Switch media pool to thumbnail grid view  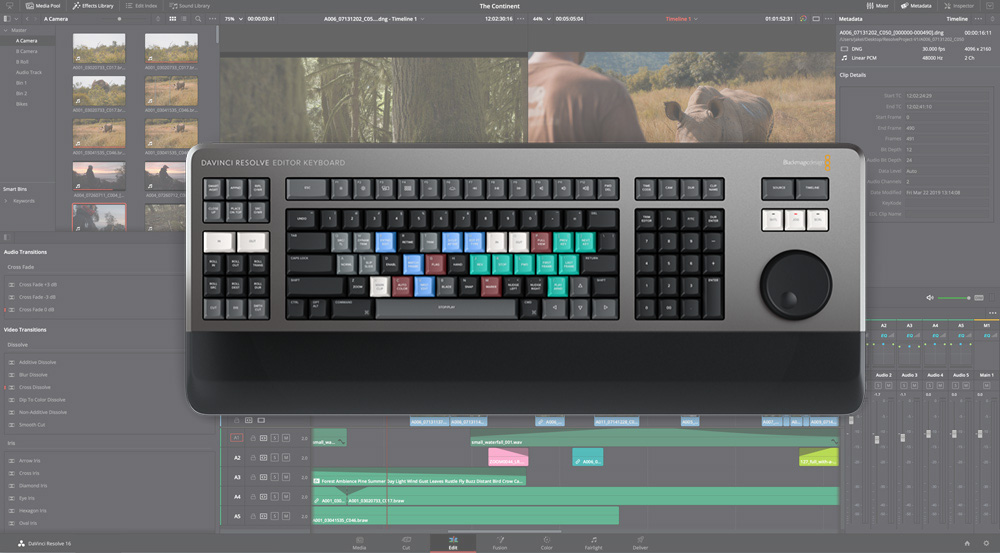pyautogui.click(x=172, y=19)
